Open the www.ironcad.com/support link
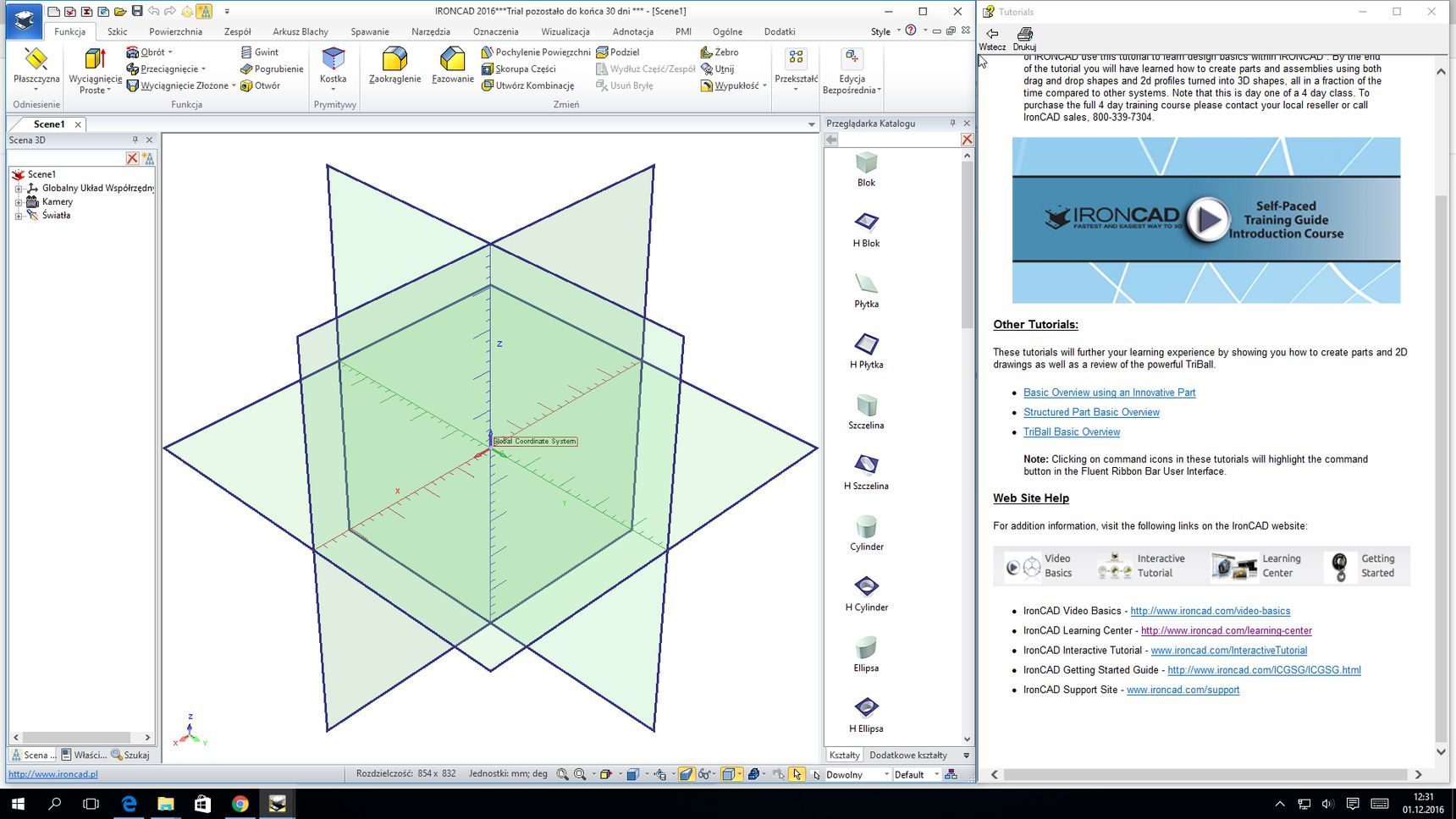Screen dimensions: 1456x819 click(x=1183, y=690)
